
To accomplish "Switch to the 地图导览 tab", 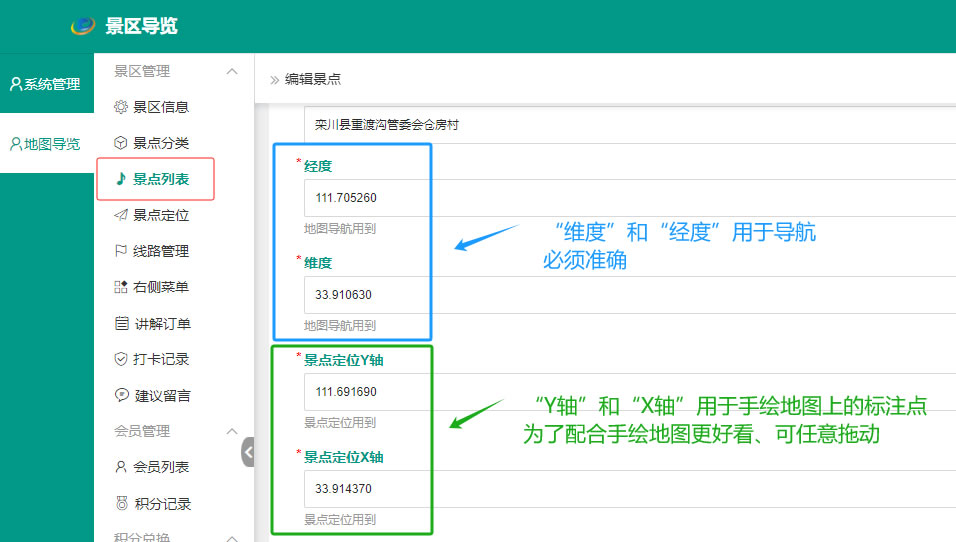I will pyautogui.click(x=46, y=144).
